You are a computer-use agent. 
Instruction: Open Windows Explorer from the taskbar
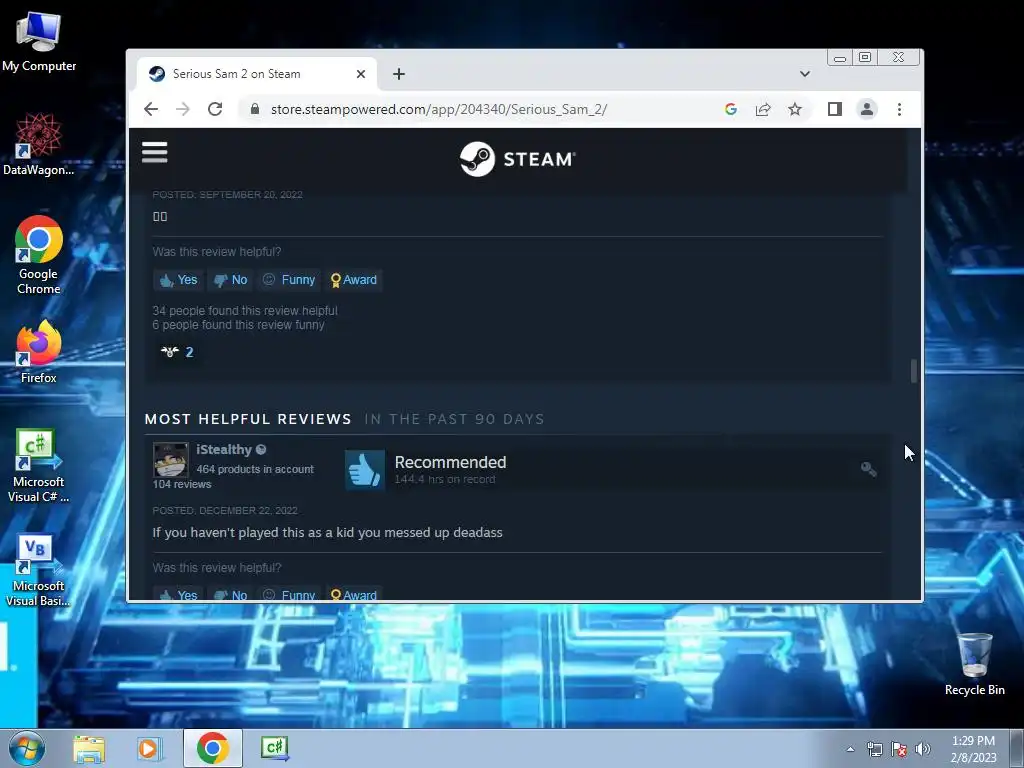tap(89, 748)
